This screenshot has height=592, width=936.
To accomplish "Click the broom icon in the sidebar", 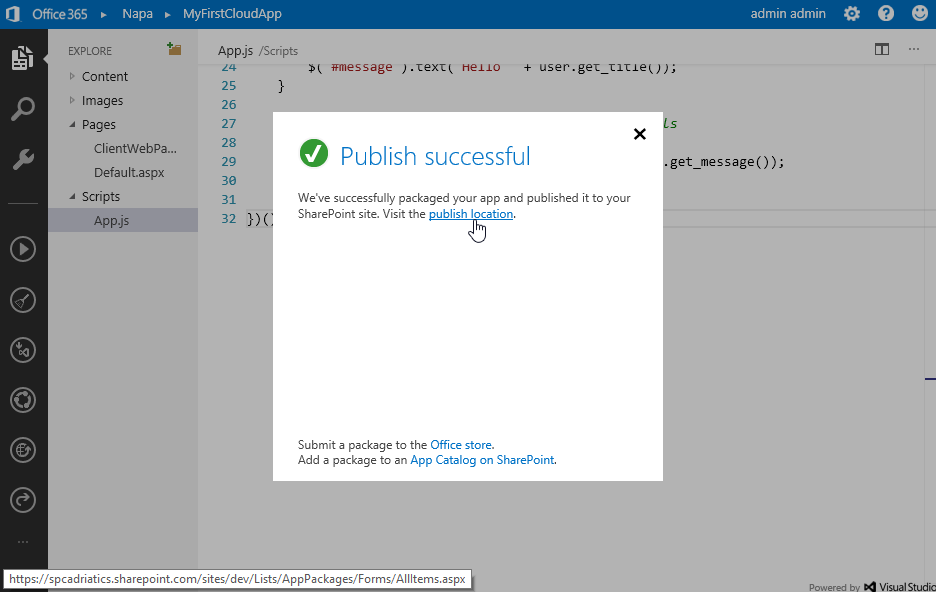I will click(22, 300).
